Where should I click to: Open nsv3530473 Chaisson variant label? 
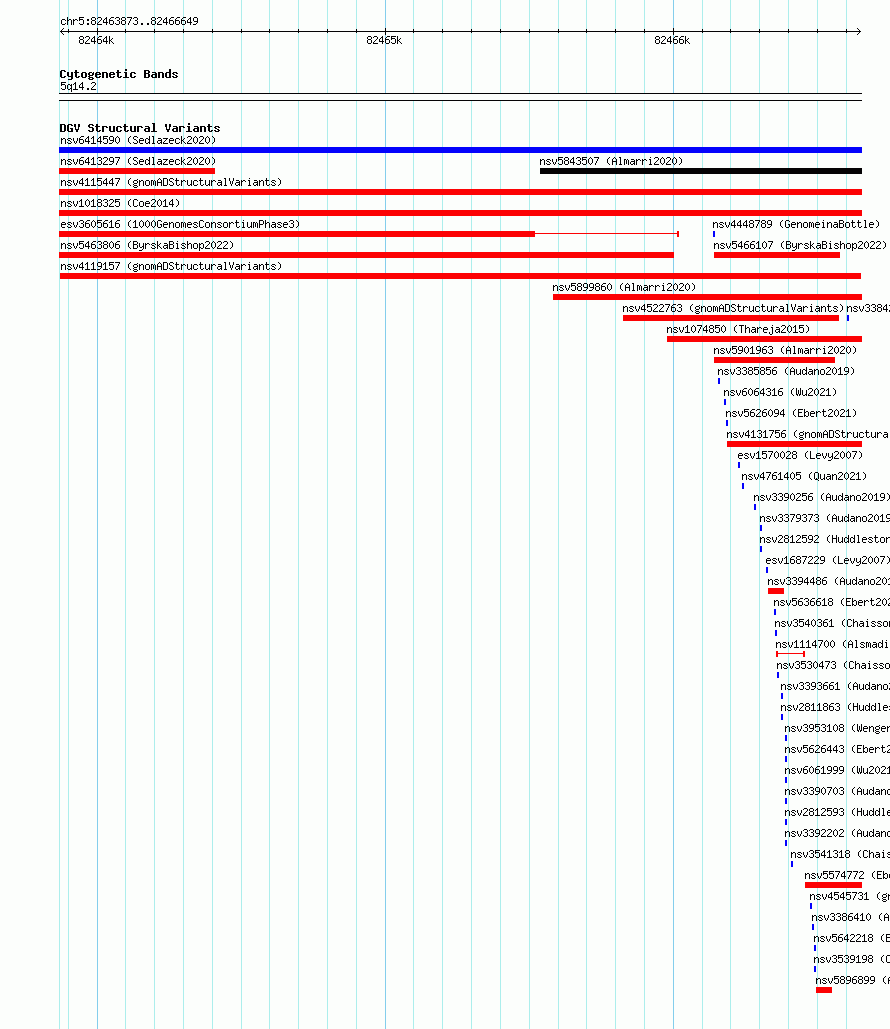(x=833, y=665)
